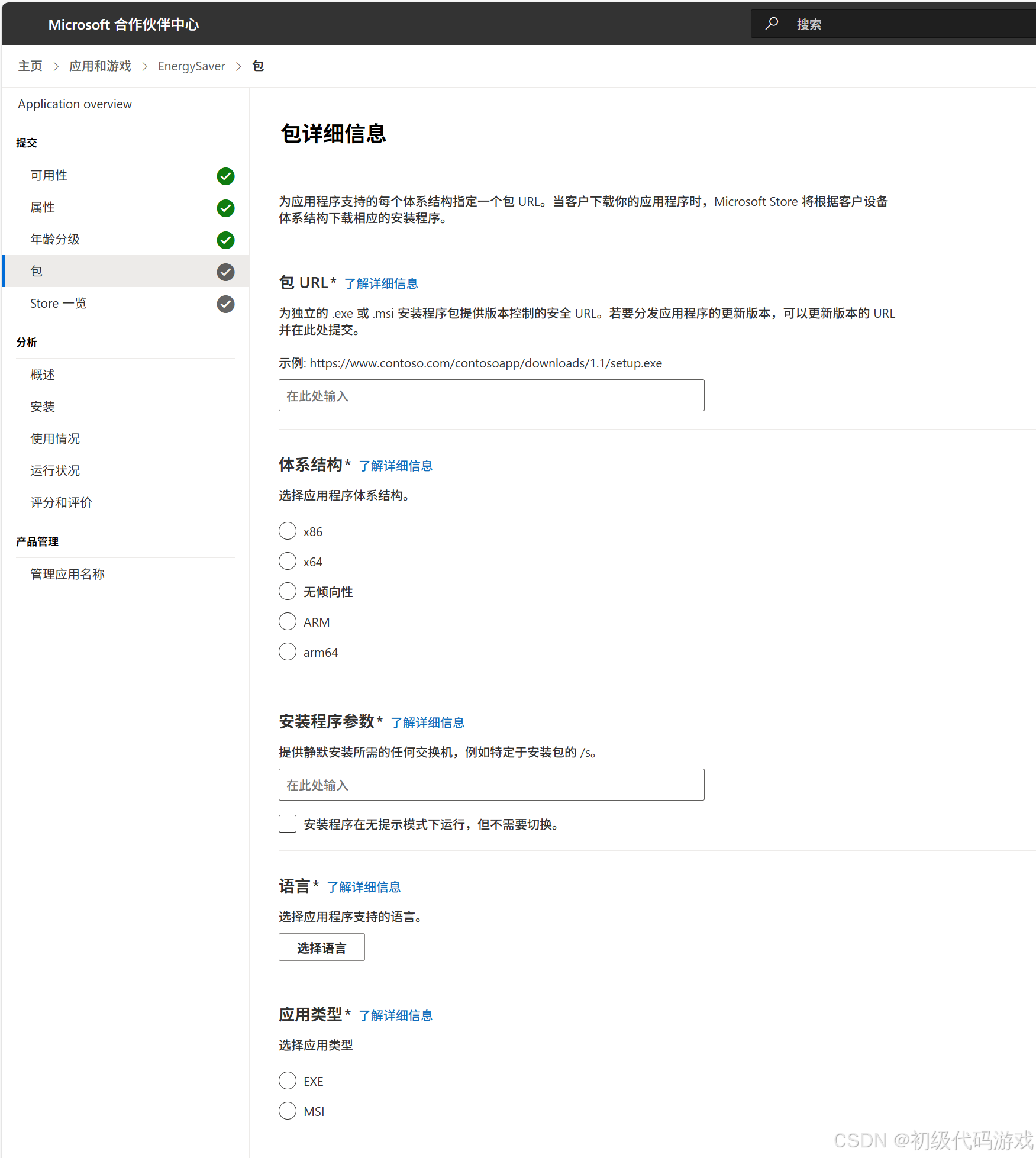Select the 包 sidebar item
This screenshot has height=1158, width=1036.
(x=125, y=271)
